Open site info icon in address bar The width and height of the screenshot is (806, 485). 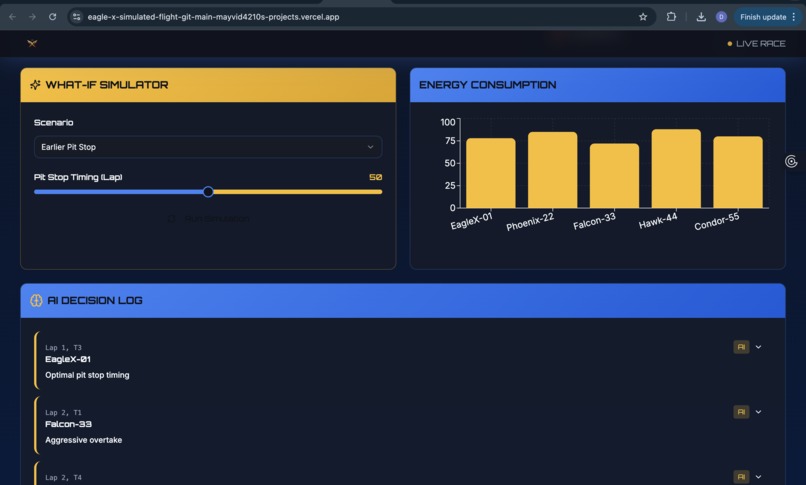[76, 17]
